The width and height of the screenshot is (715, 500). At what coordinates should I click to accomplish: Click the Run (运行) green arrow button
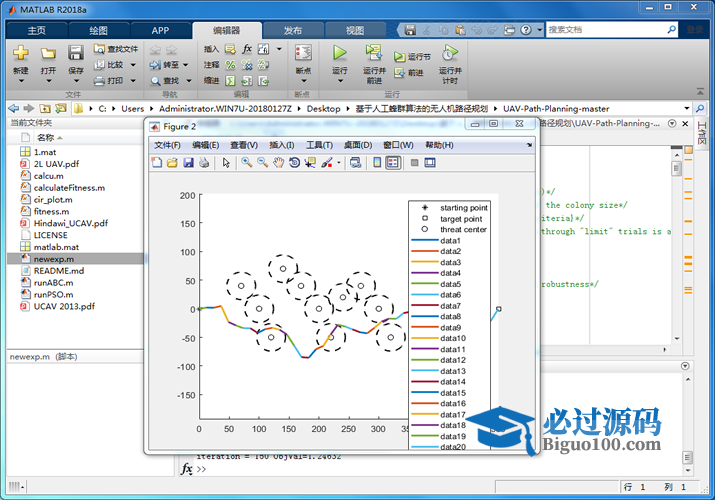tap(340, 53)
